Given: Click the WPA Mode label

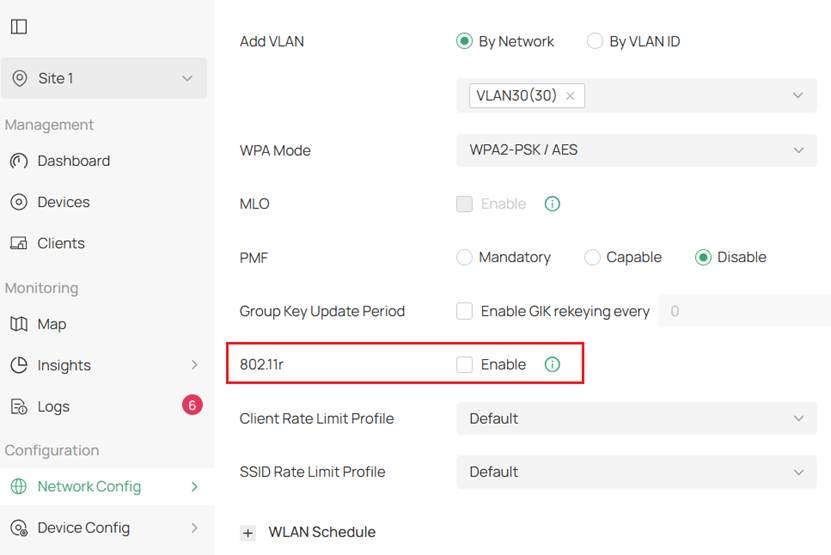Looking at the screenshot, I should pyautogui.click(x=275, y=151).
